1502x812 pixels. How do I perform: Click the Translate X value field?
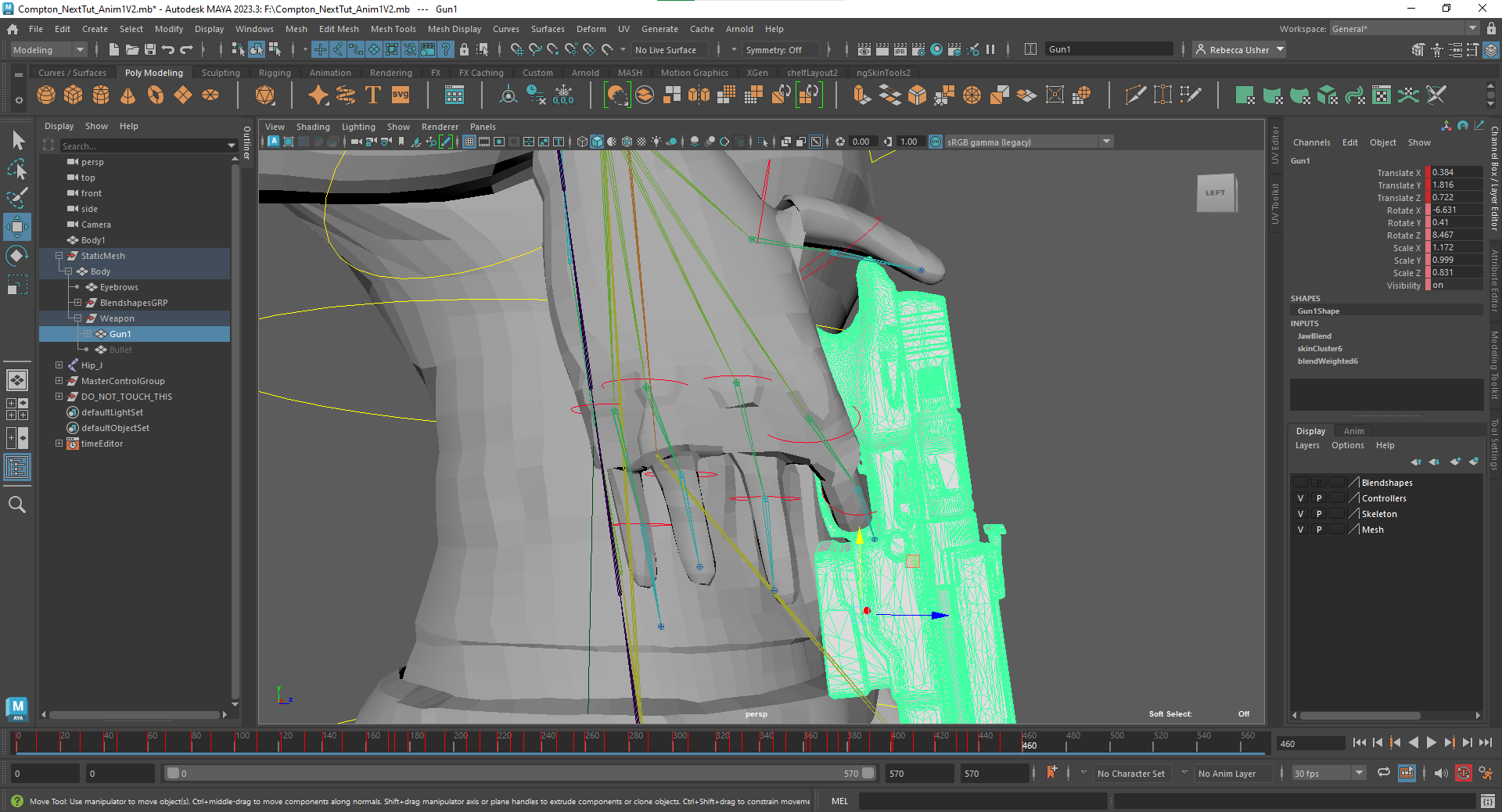click(x=1455, y=172)
